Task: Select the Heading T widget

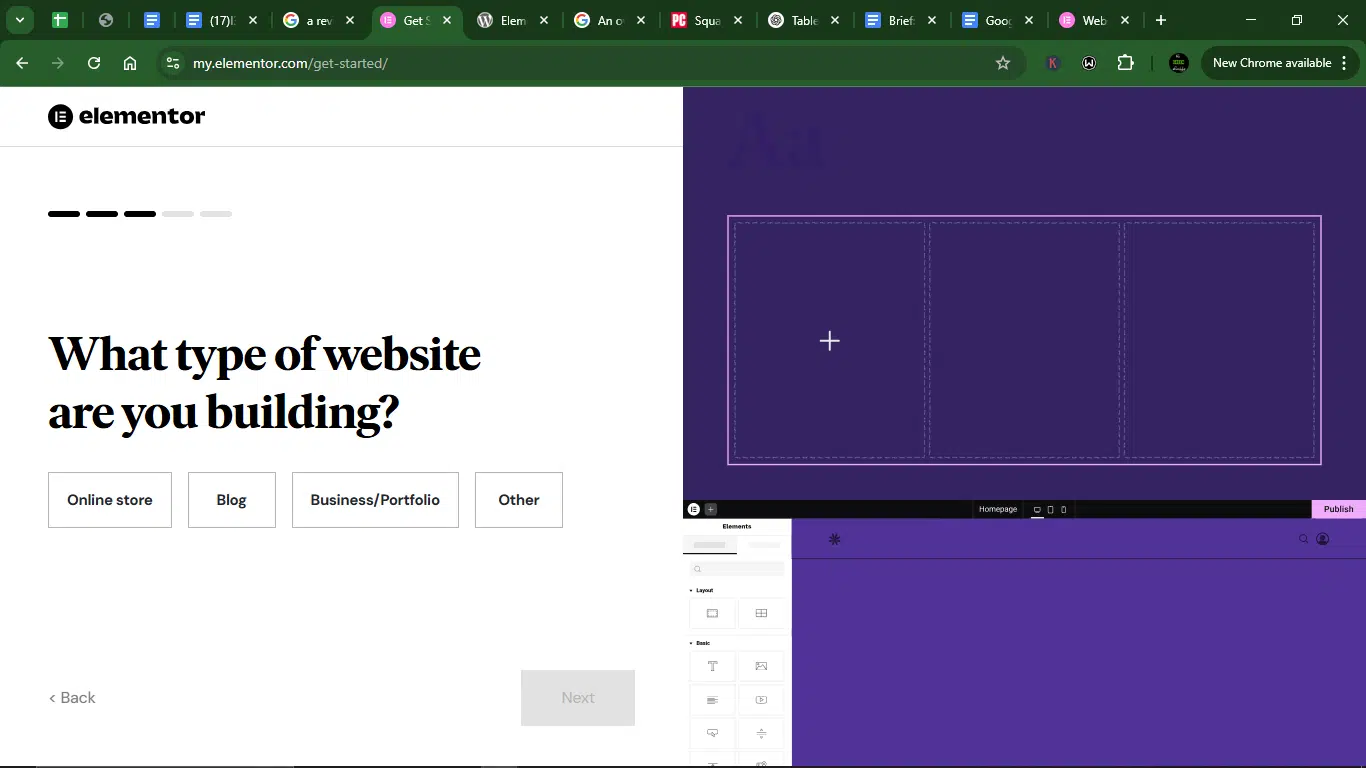Action: pos(712,666)
